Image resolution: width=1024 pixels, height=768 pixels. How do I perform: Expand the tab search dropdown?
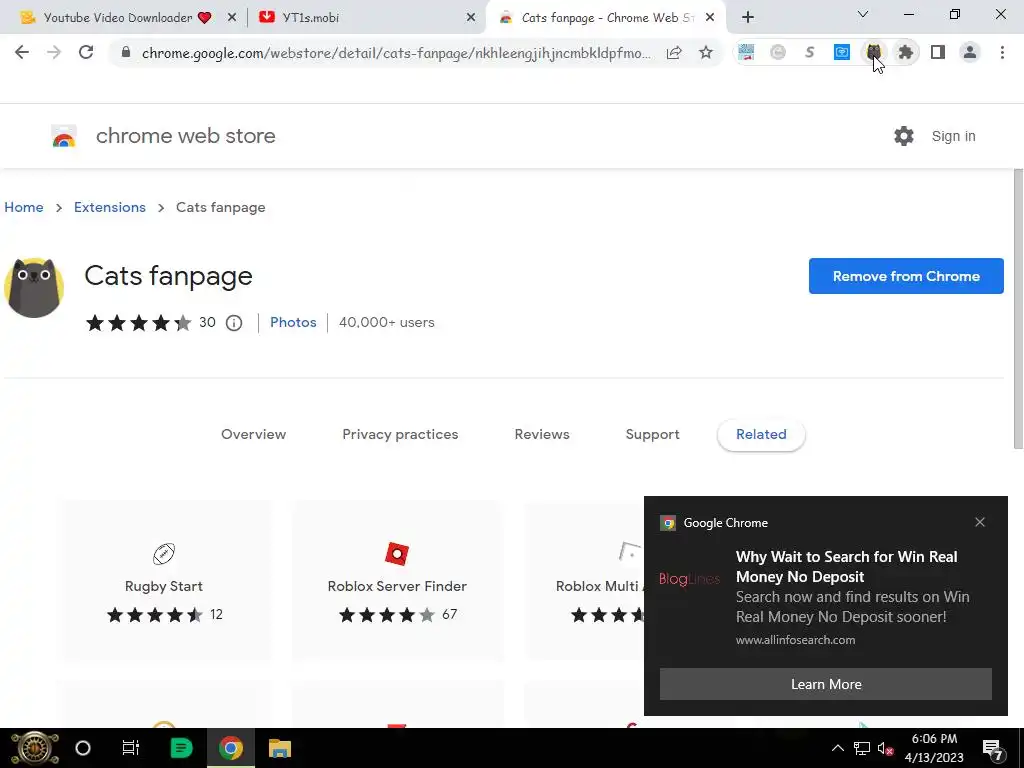click(x=863, y=14)
